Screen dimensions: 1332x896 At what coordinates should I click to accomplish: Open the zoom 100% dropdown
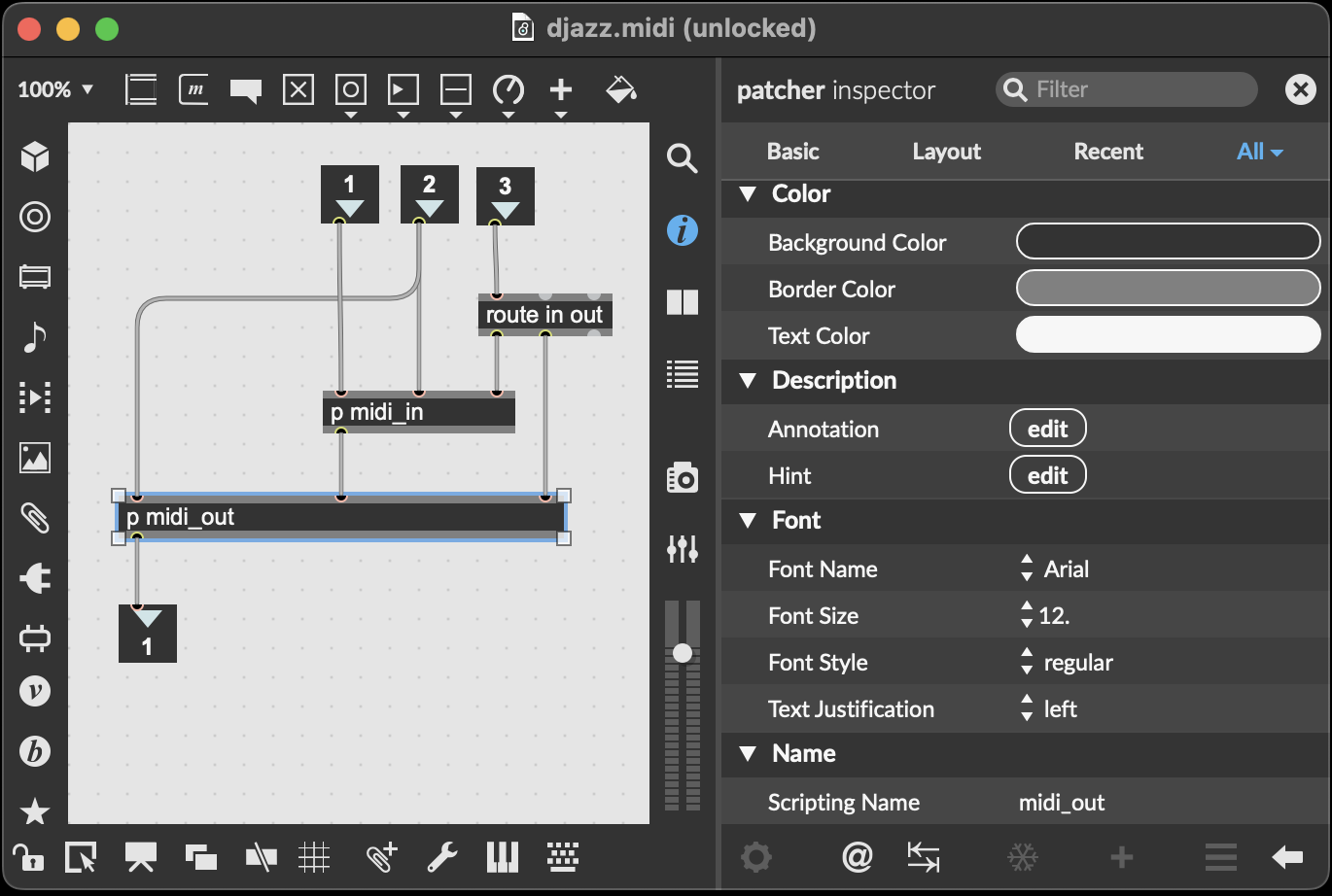tap(55, 89)
